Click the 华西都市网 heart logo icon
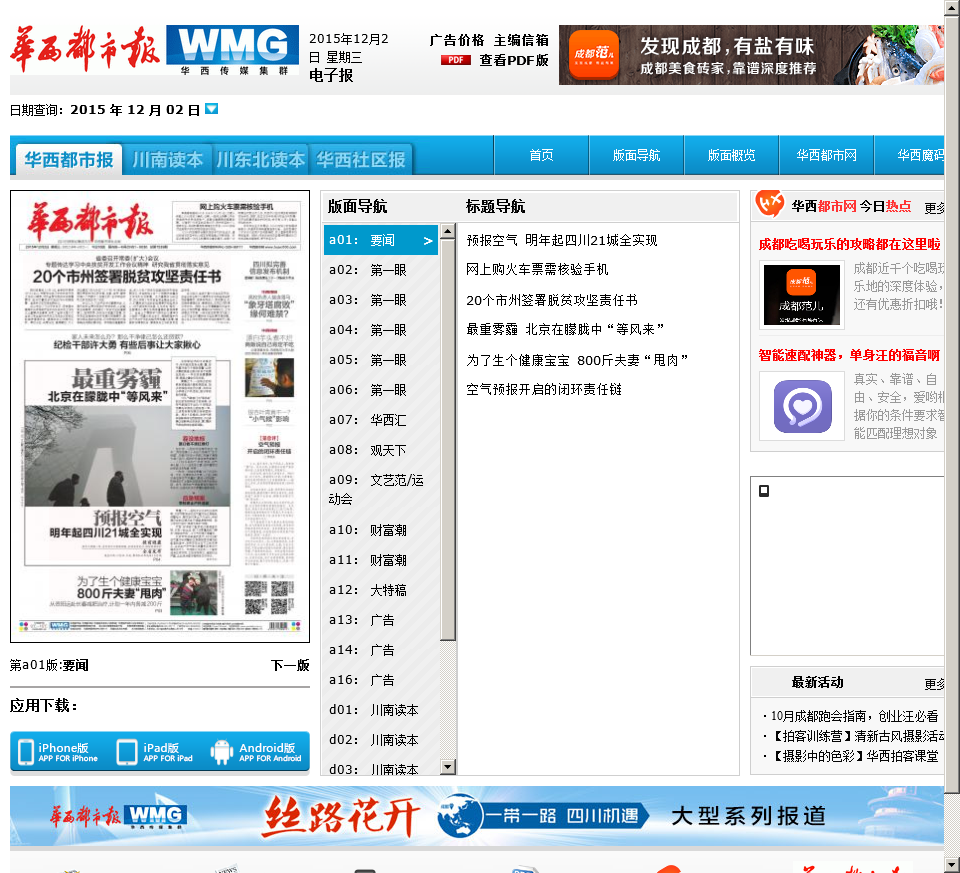Viewport: 960px width, 873px height. click(769, 203)
